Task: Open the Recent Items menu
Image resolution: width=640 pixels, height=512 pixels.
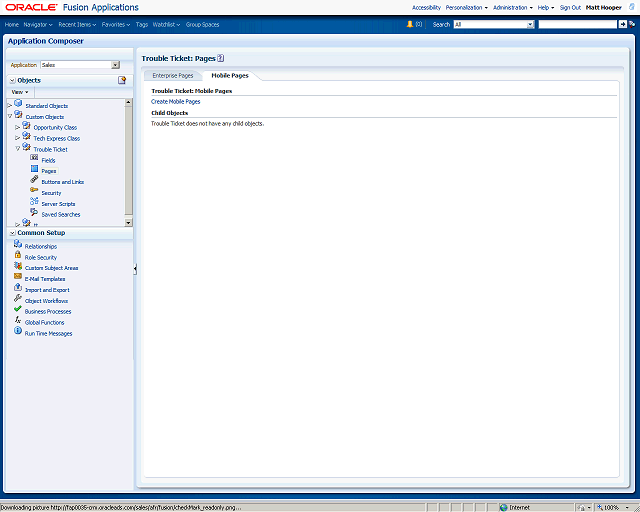Action: (77, 25)
